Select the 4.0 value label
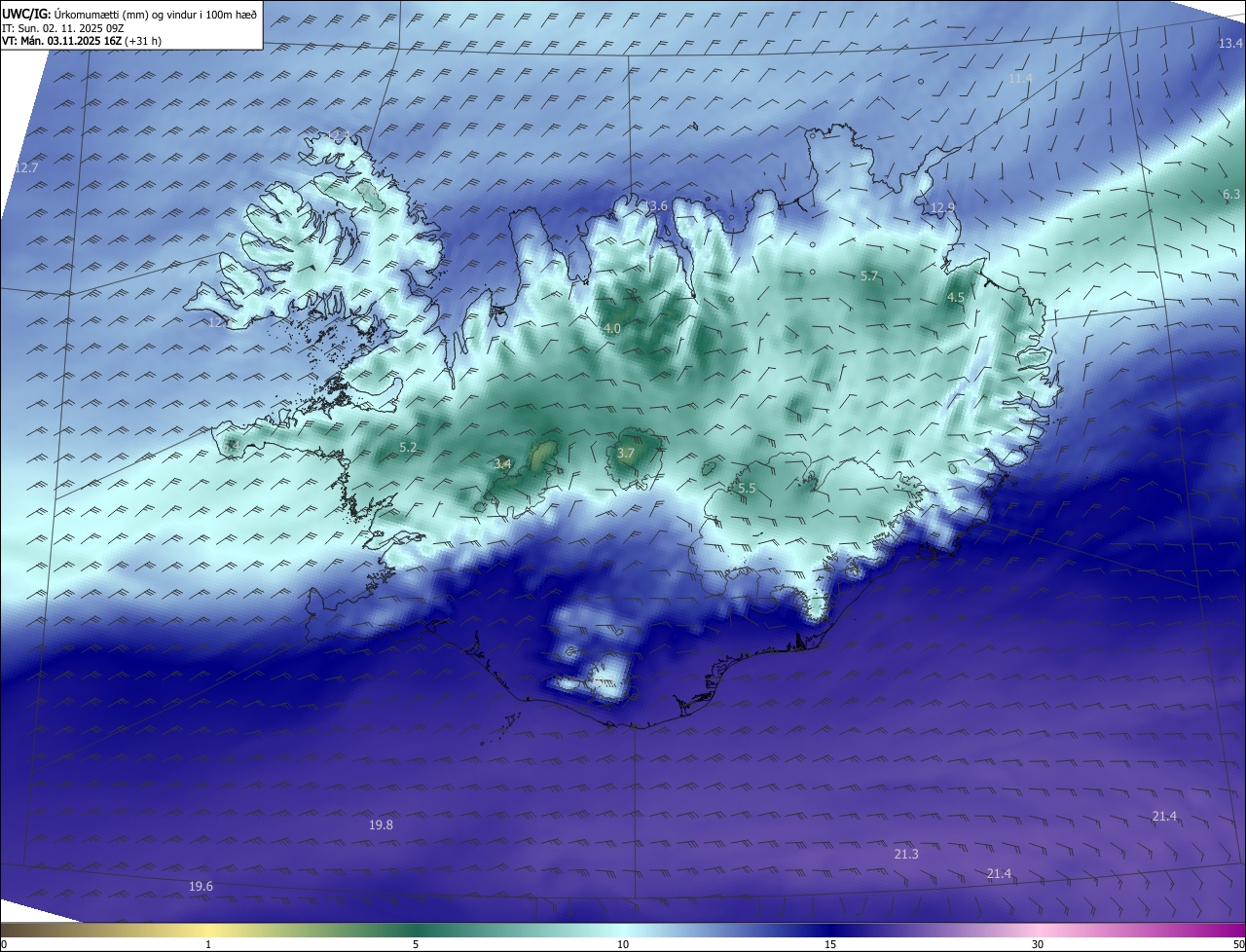The width and height of the screenshot is (1246, 952). pyautogui.click(x=611, y=329)
